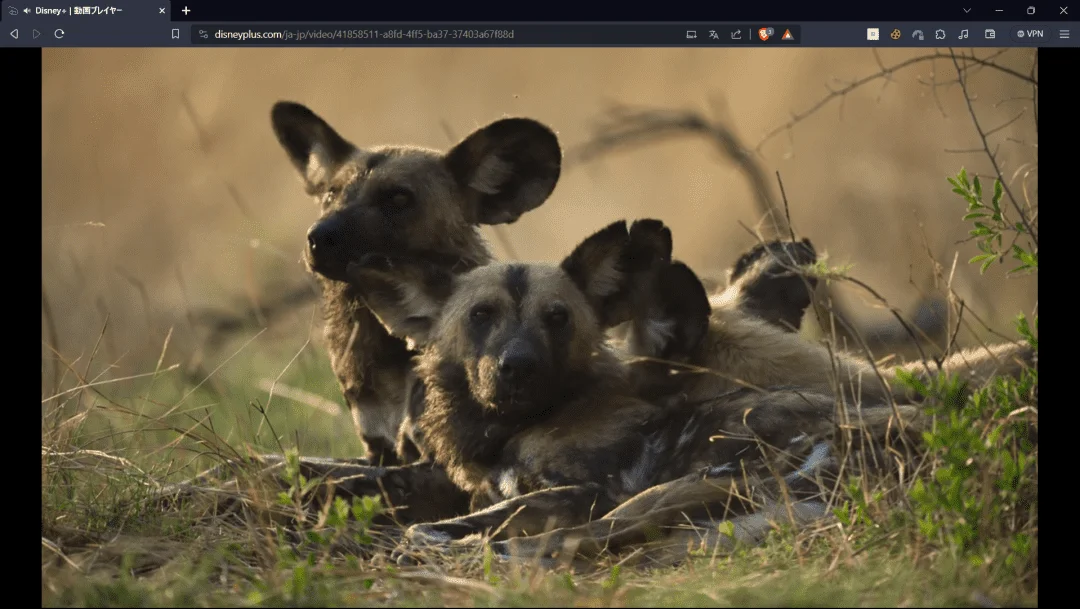Close the Disney+ tab
Viewport: 1080px width, 609px height.
(162, 11)
